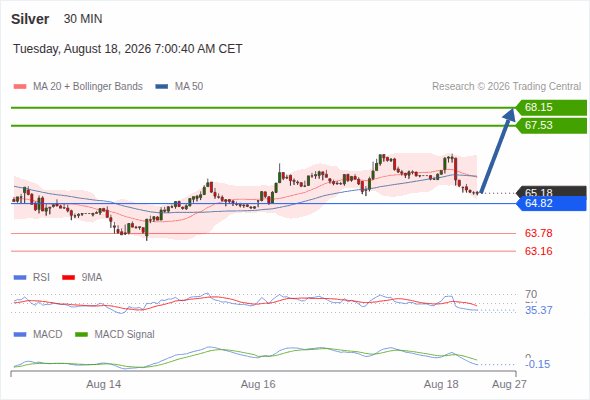Click the 64.82 blue pivot price tag

(x=551, y=204)
